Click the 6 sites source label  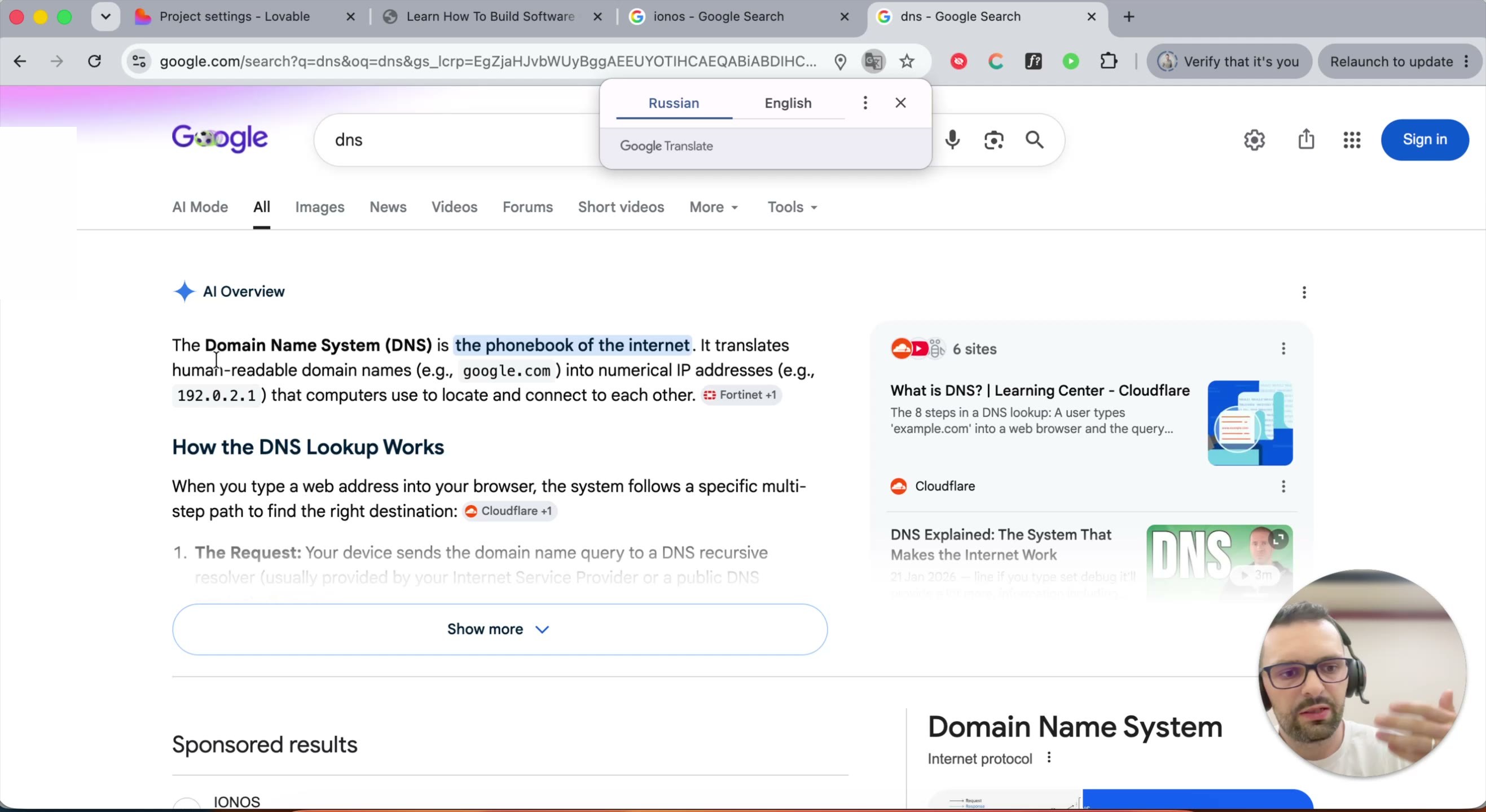pyautogui.click(x=974, y=349)
